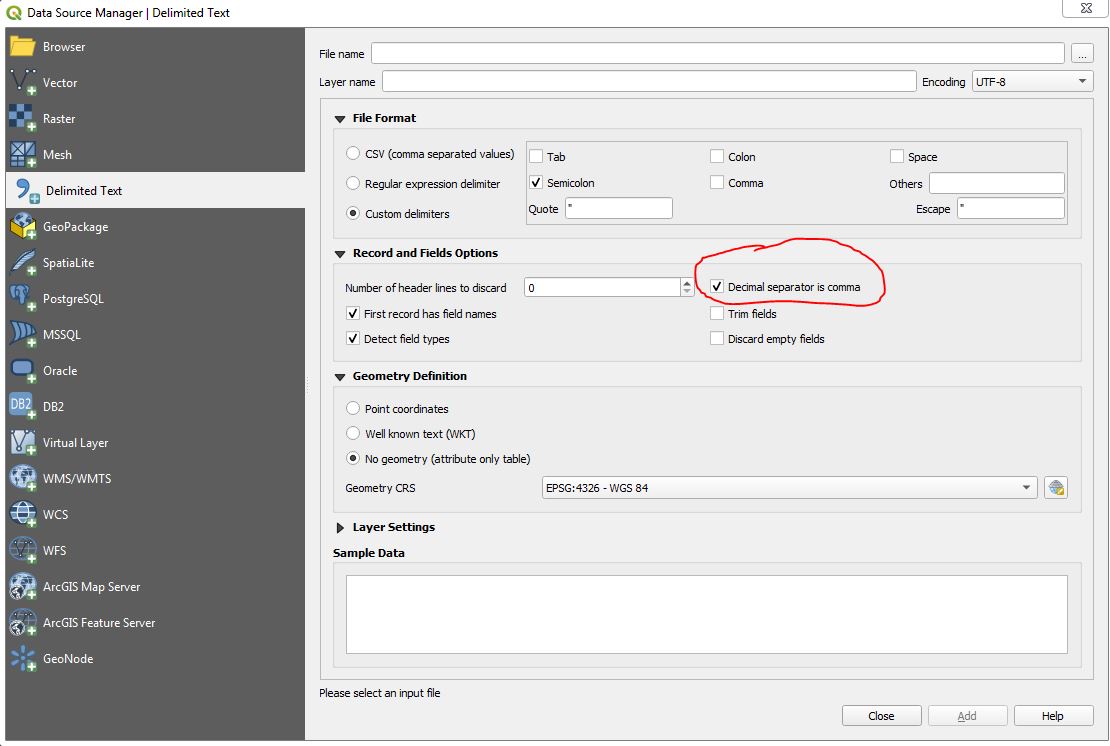Click the Help button
This screenshot has height=746, width=1110.
coord(1053,716)
